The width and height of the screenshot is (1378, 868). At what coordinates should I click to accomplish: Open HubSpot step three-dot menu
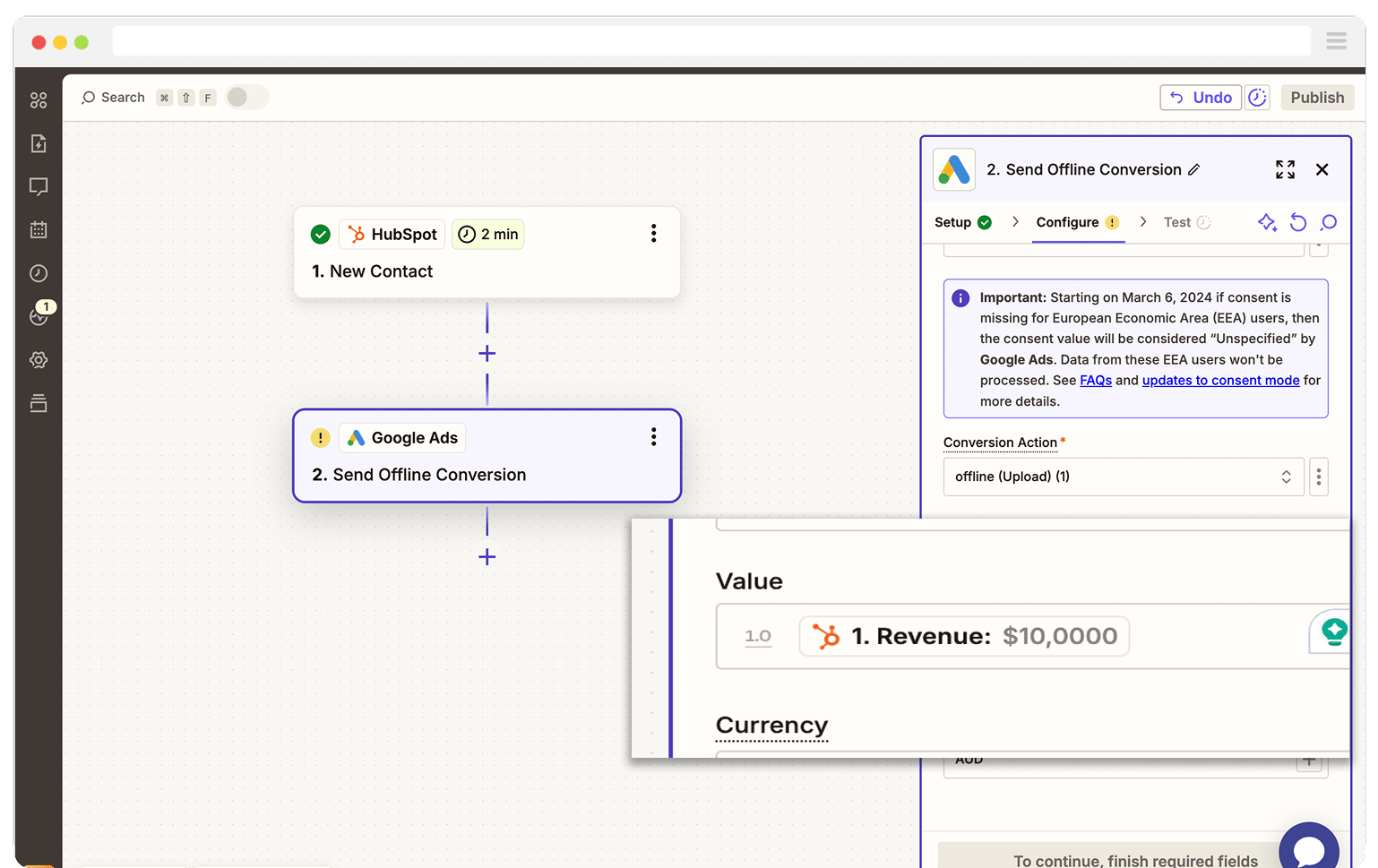(x=654, y=234)
